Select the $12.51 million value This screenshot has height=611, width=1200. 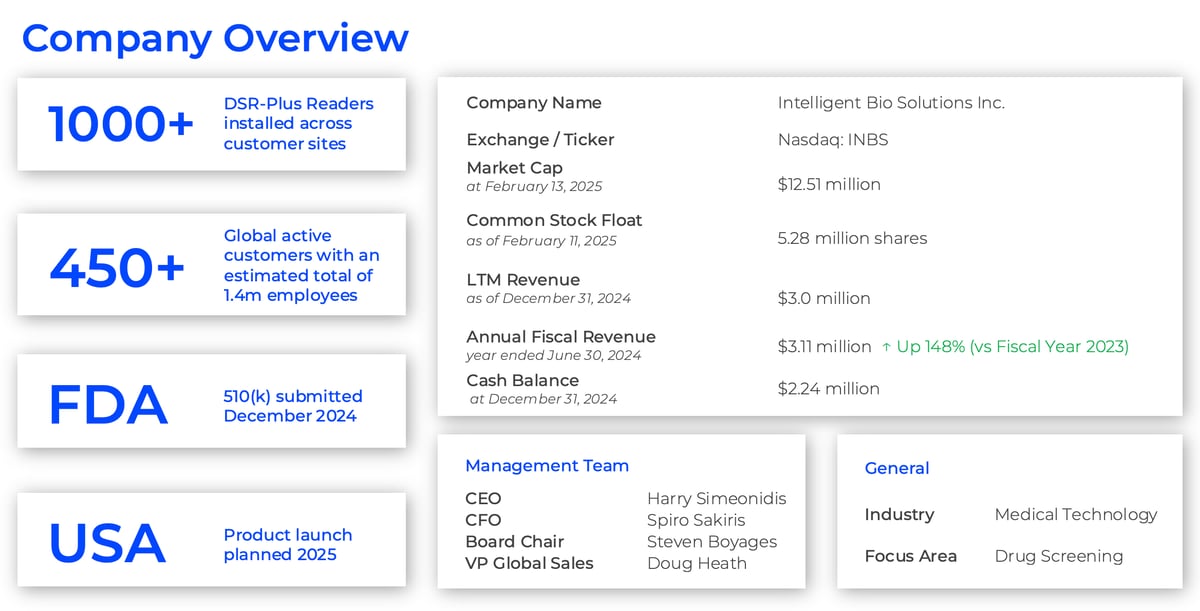point(829,184)
